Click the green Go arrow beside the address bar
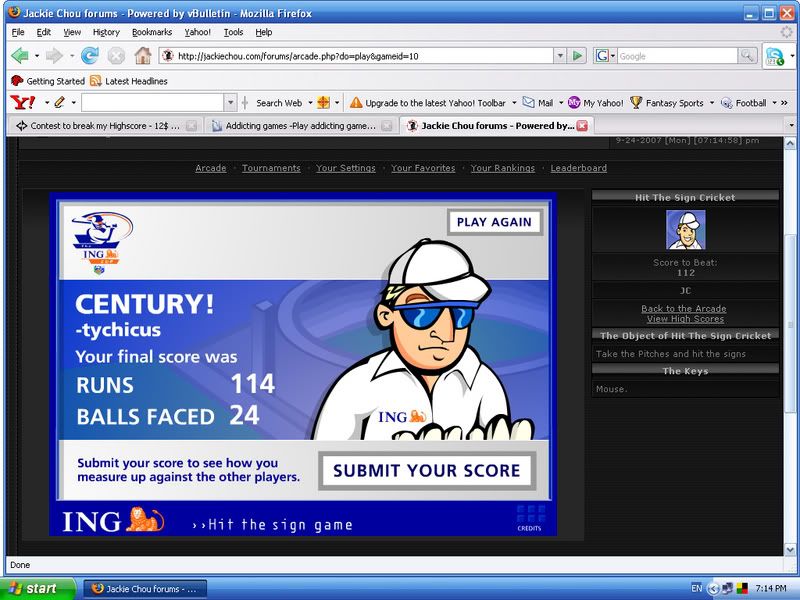 pyautogui.click(x=578, y=56)
